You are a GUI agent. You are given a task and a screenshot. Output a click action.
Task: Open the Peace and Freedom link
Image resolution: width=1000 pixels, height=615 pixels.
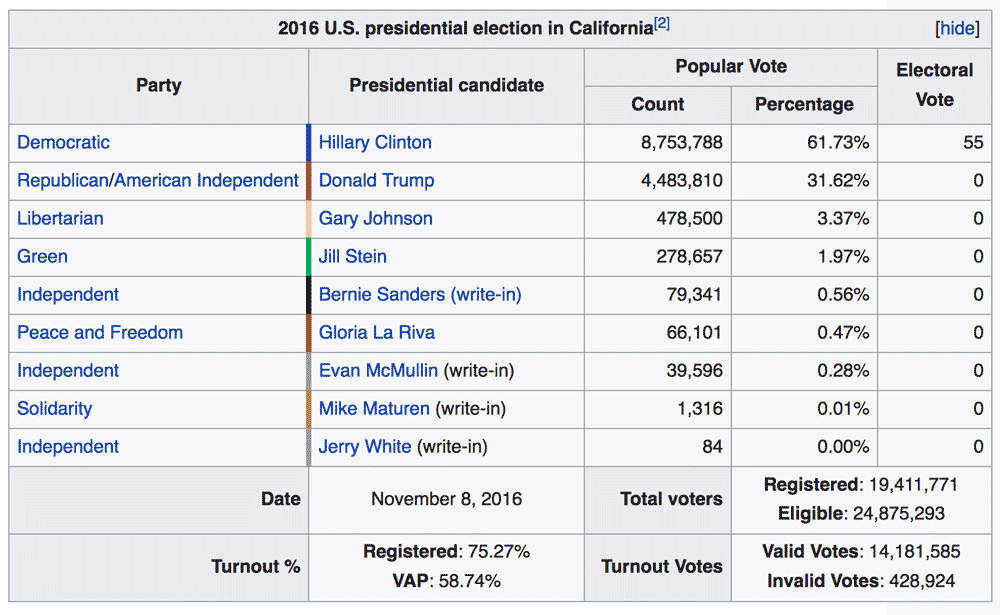click(x=100, y=333)
